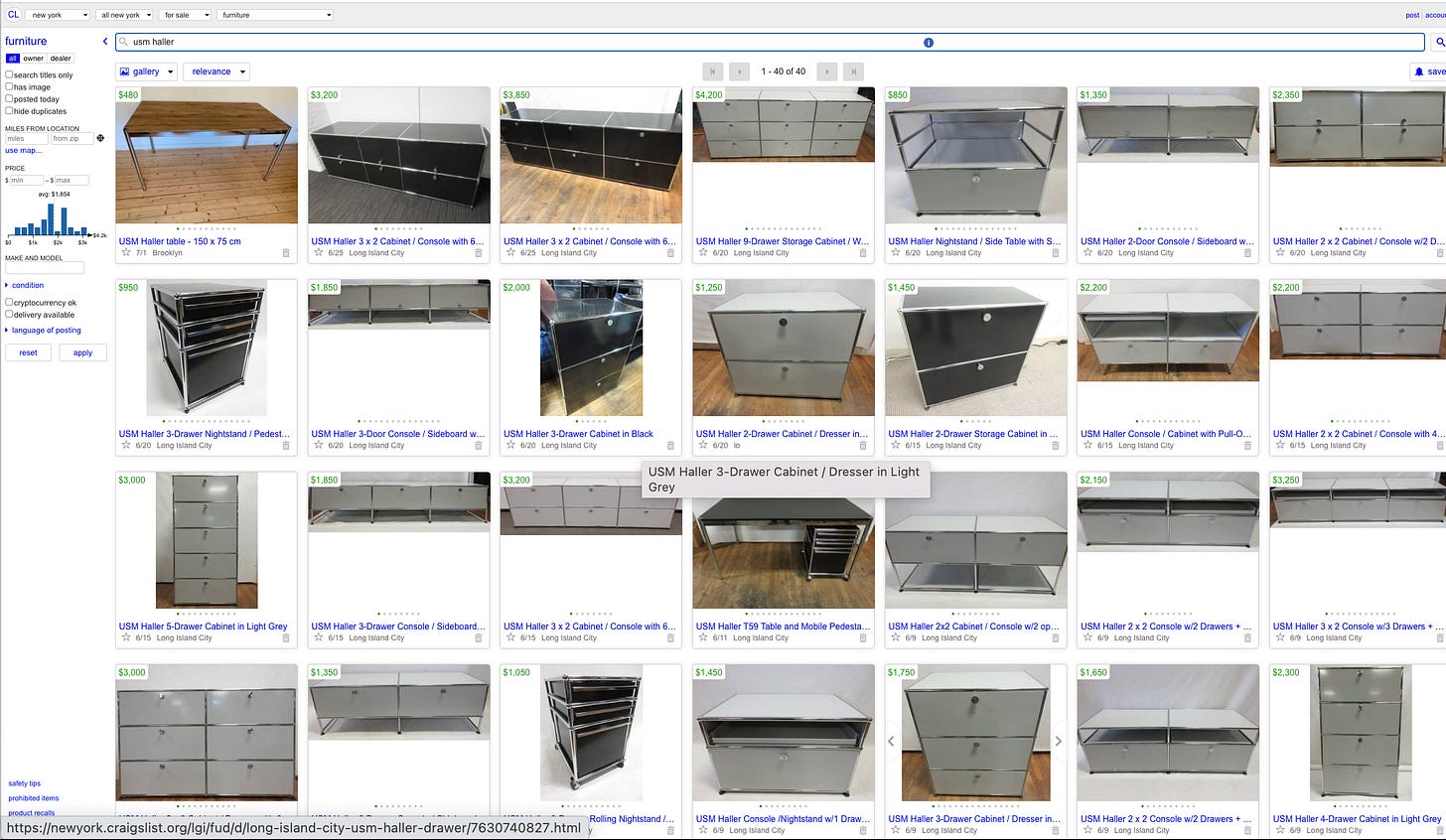Enable search titles only
This screenshot has width=1446, height=840.
coord(9,74)
